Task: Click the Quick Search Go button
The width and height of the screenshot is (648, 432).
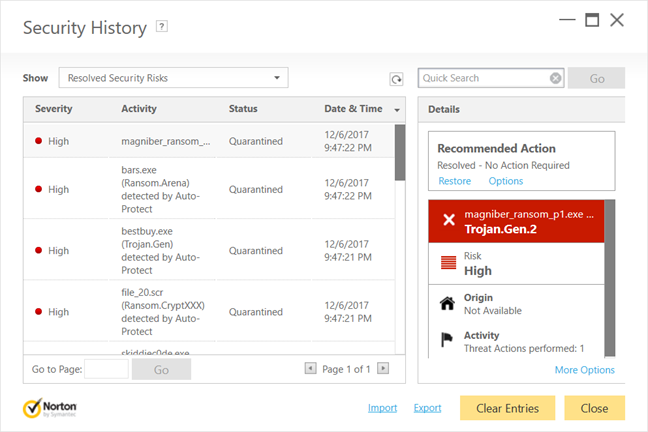Action: pos(596,78)
